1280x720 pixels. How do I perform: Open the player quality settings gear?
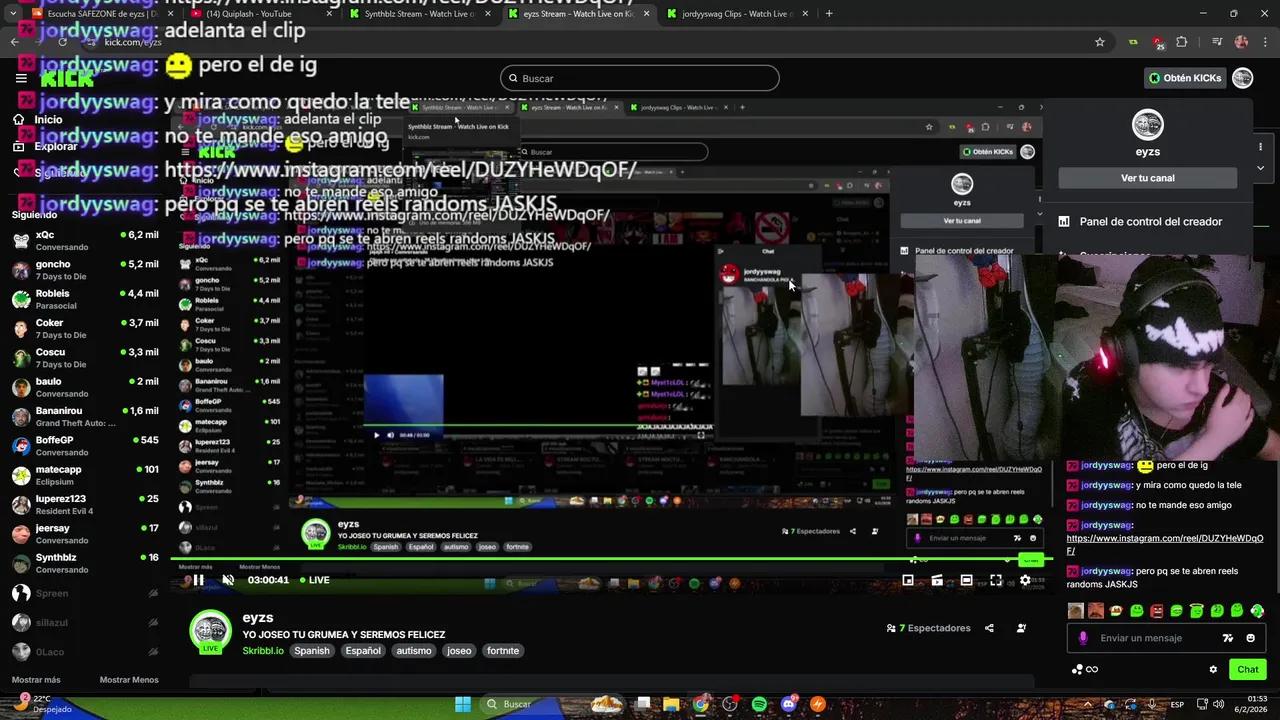[1025, 580]
